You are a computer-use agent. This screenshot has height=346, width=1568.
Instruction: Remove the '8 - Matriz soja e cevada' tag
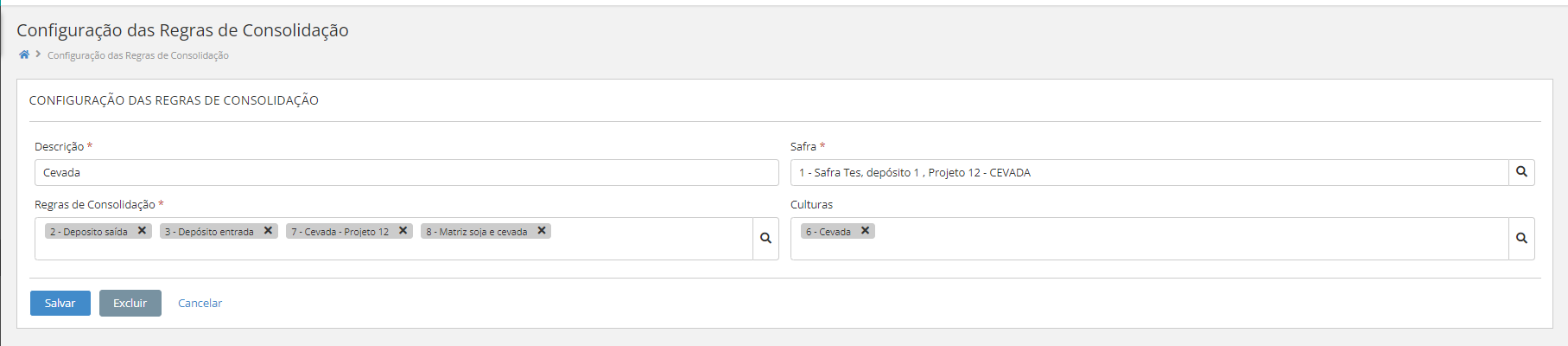point(542,231)
